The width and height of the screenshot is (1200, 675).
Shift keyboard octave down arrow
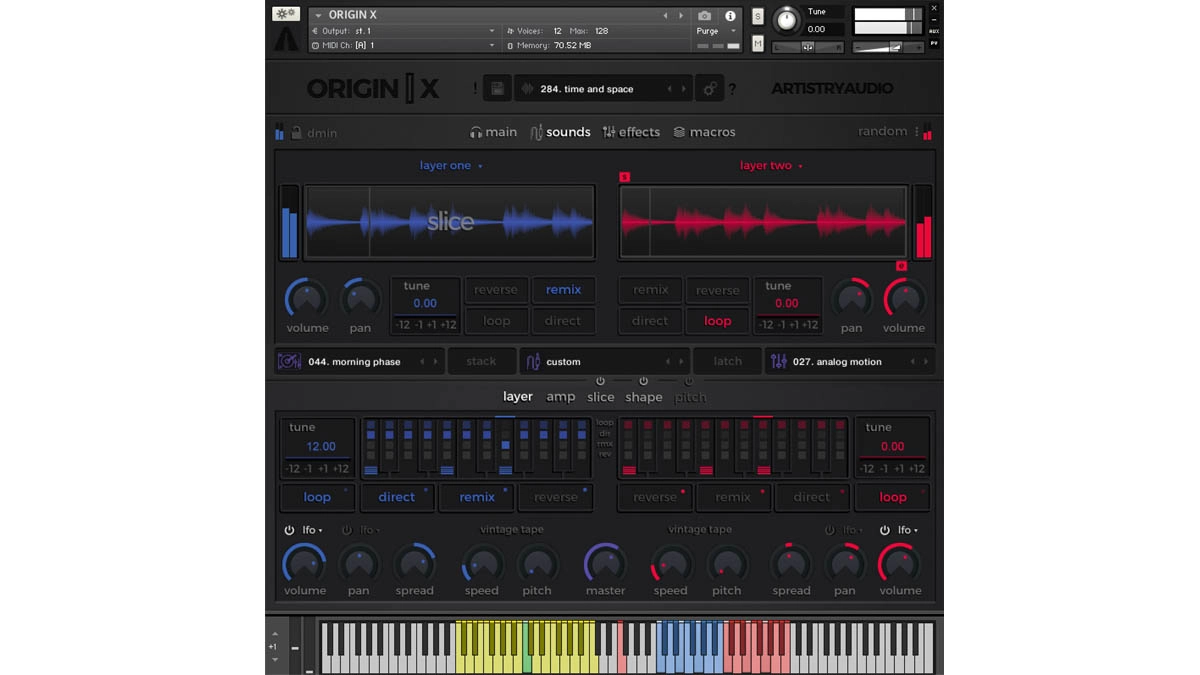tap(275, 660)
